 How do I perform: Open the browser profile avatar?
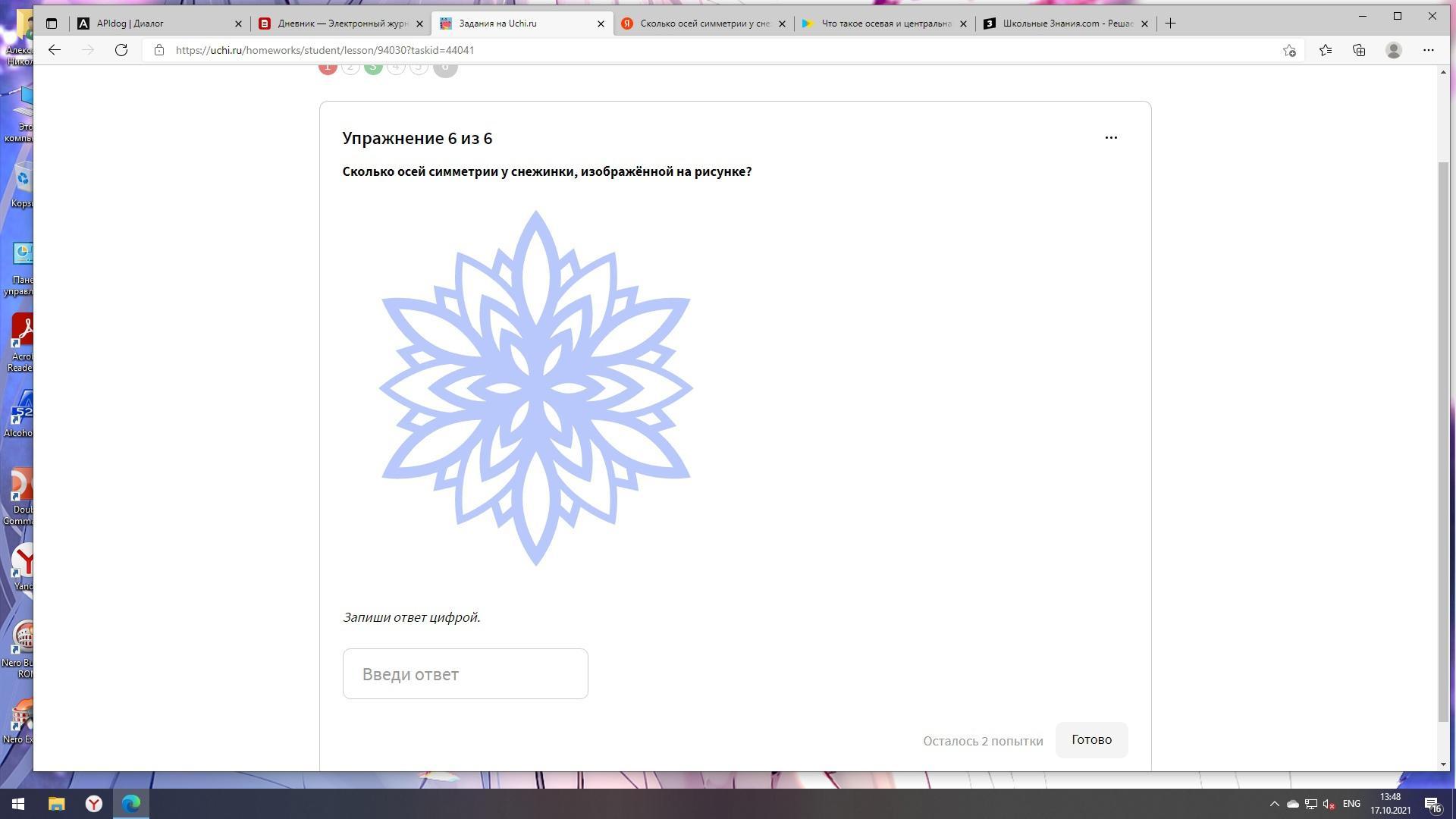(x=1393, y=50)
